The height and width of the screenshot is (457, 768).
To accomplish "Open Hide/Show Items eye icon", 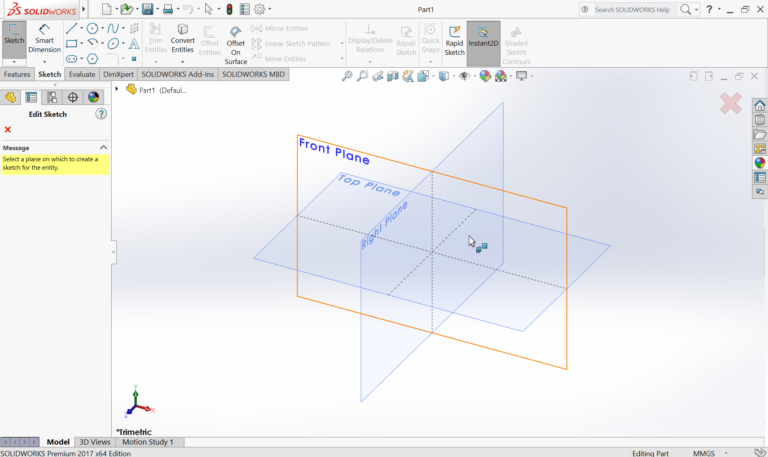I will click(x=464, y=76).
